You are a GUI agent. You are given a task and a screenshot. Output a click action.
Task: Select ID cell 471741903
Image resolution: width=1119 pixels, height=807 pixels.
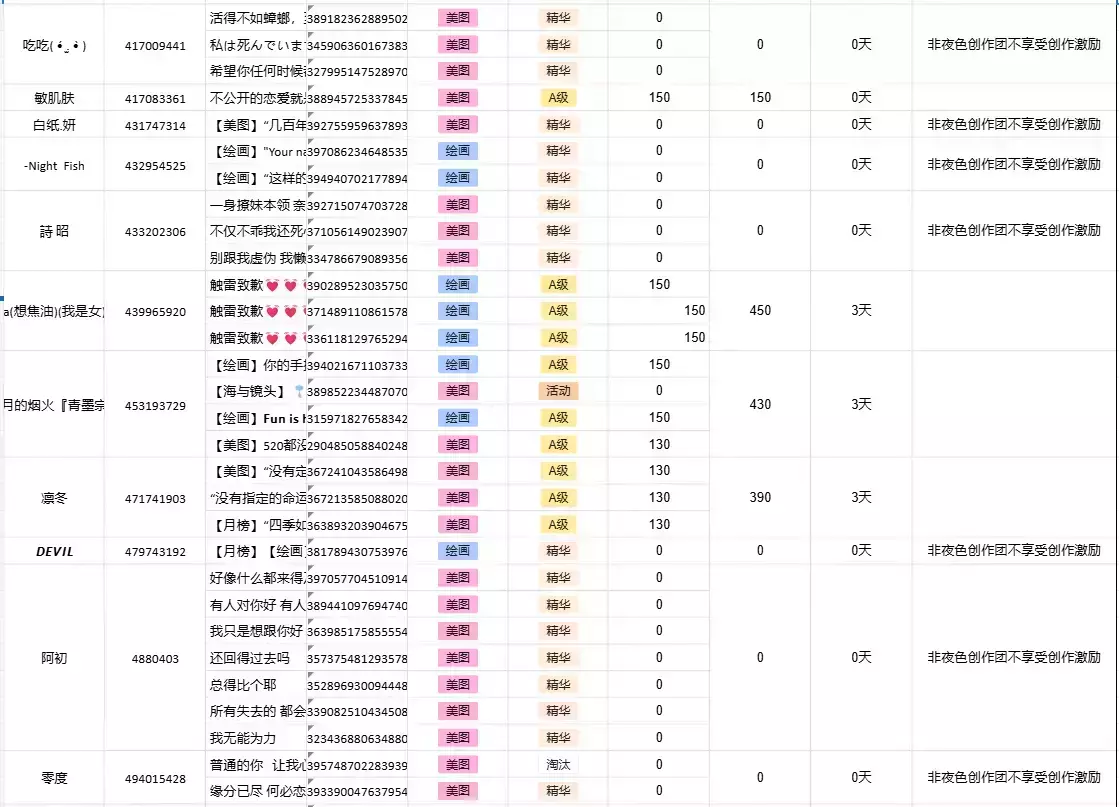point(155,498)
